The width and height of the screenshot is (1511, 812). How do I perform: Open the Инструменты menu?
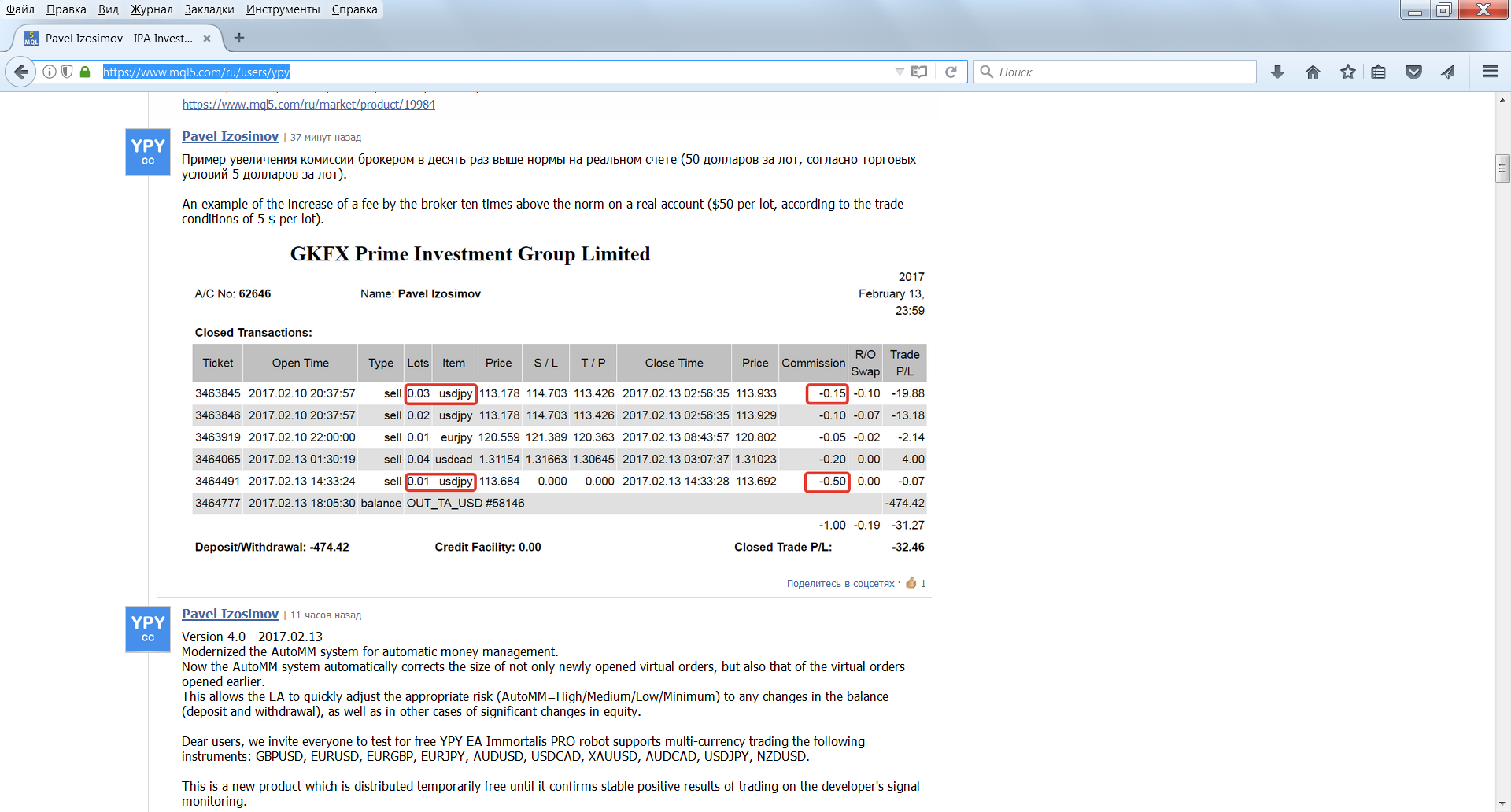283,9
